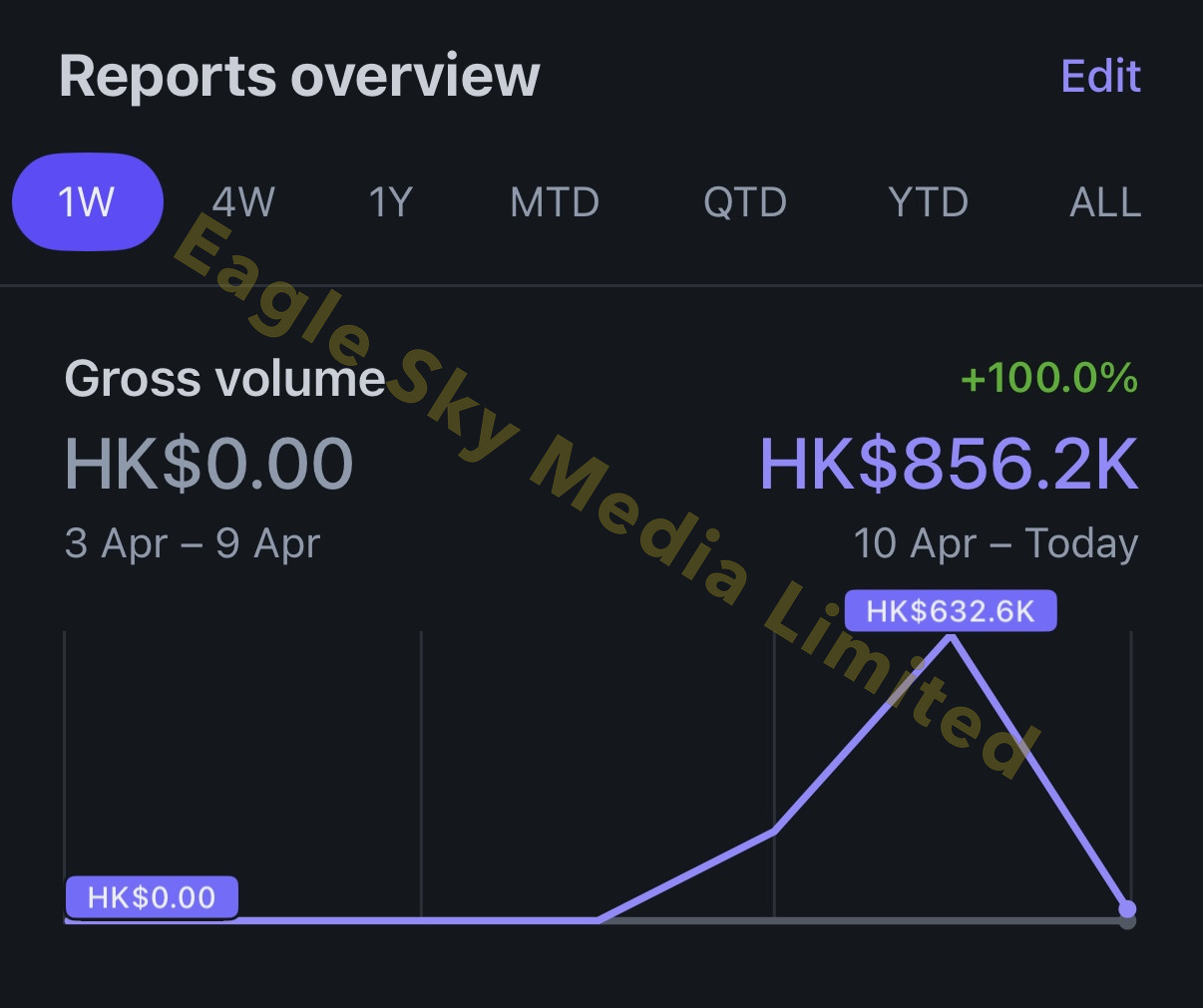Switch to the QTD tab

745,202
